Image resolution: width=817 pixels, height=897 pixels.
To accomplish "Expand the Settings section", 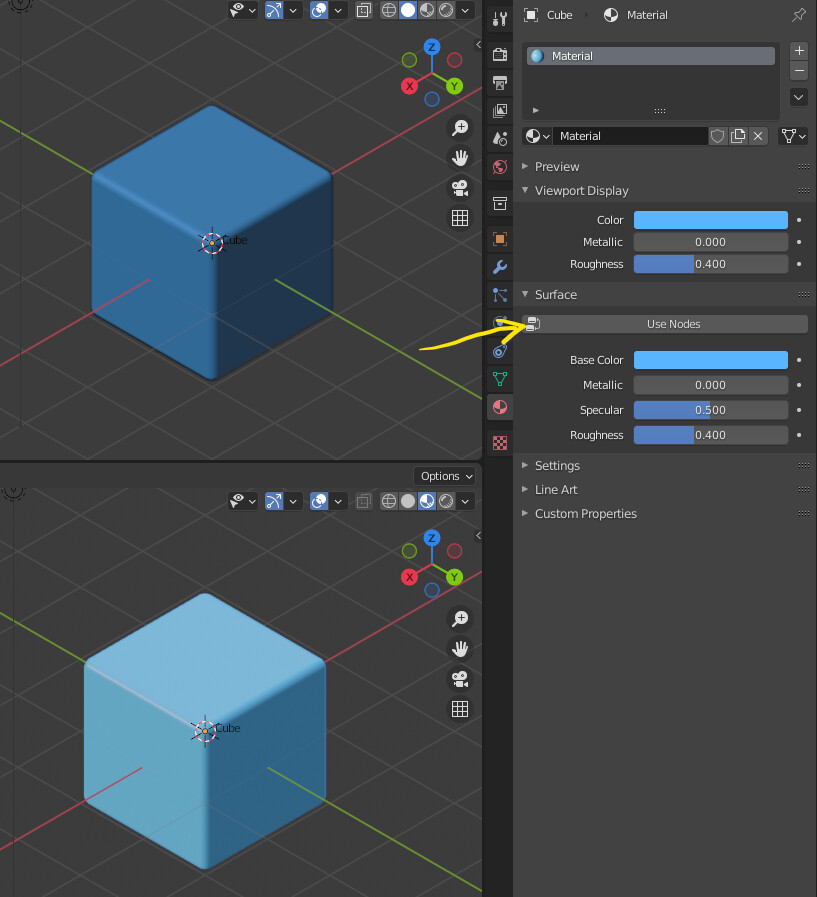I will (x=556, y=465).
